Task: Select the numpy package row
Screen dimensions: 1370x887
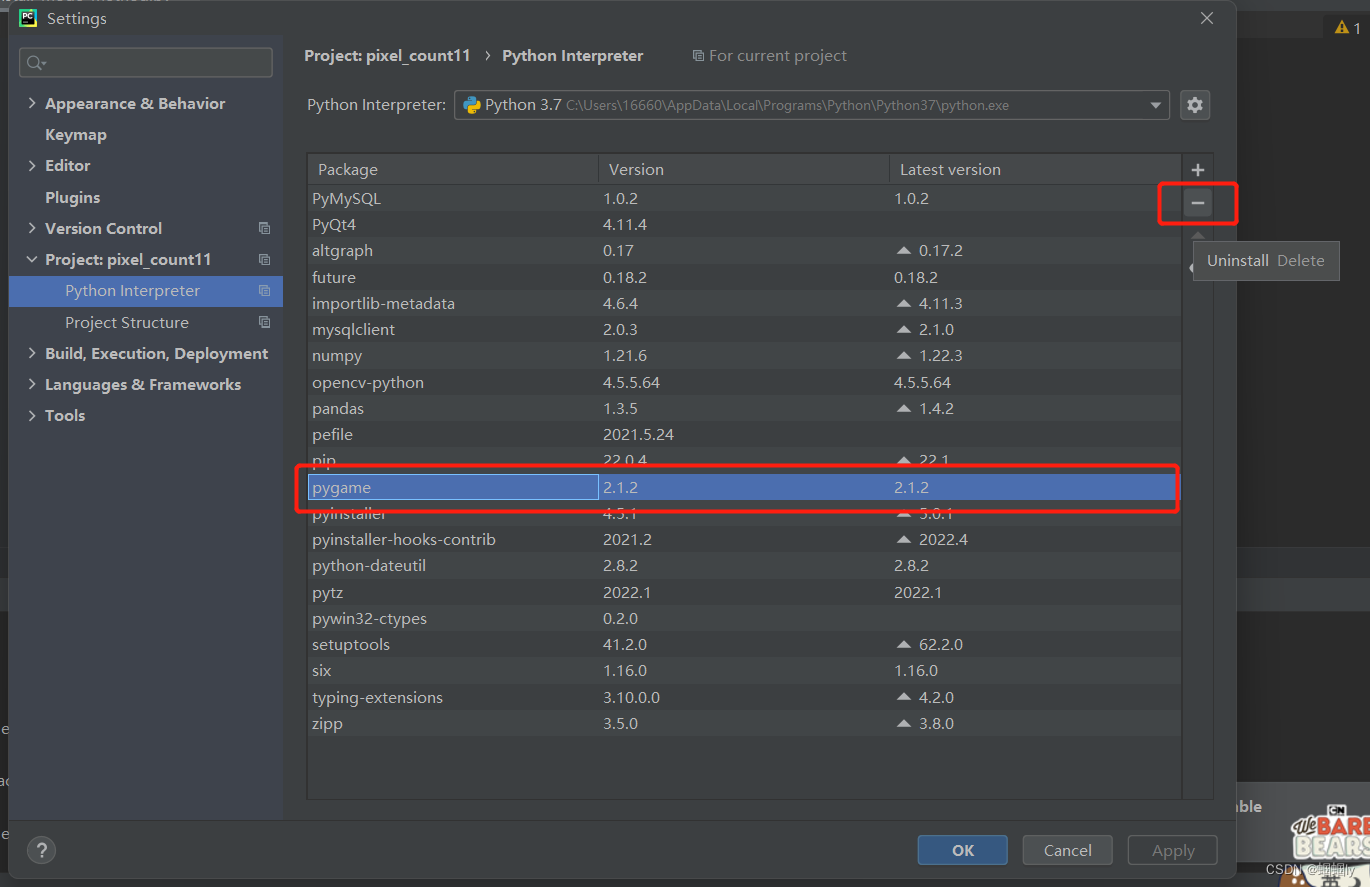Action: (x=744, y=356)
